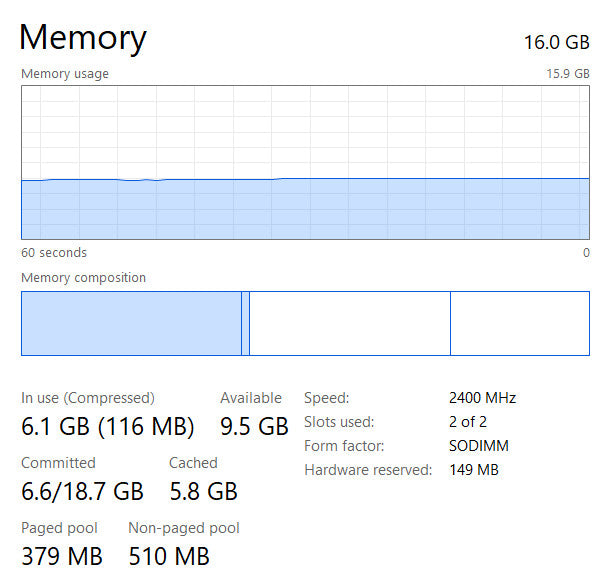Click the 510 MB Non-paged pool value
Image resolution: width=604 pixels, height=584 pixels.
pos(169,556)
